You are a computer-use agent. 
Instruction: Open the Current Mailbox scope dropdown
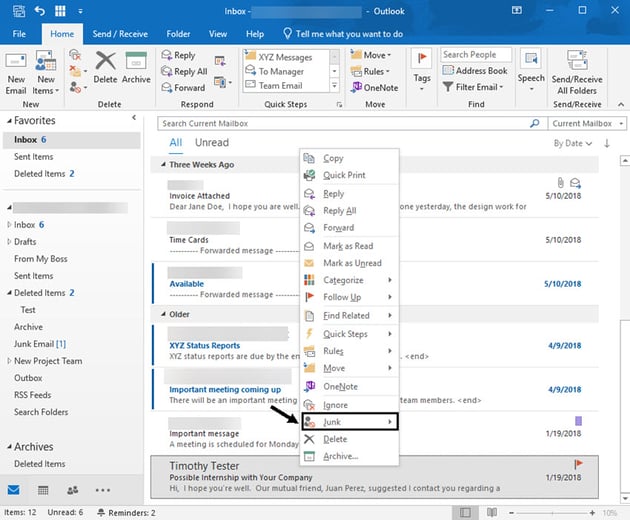tap(587, 123)
